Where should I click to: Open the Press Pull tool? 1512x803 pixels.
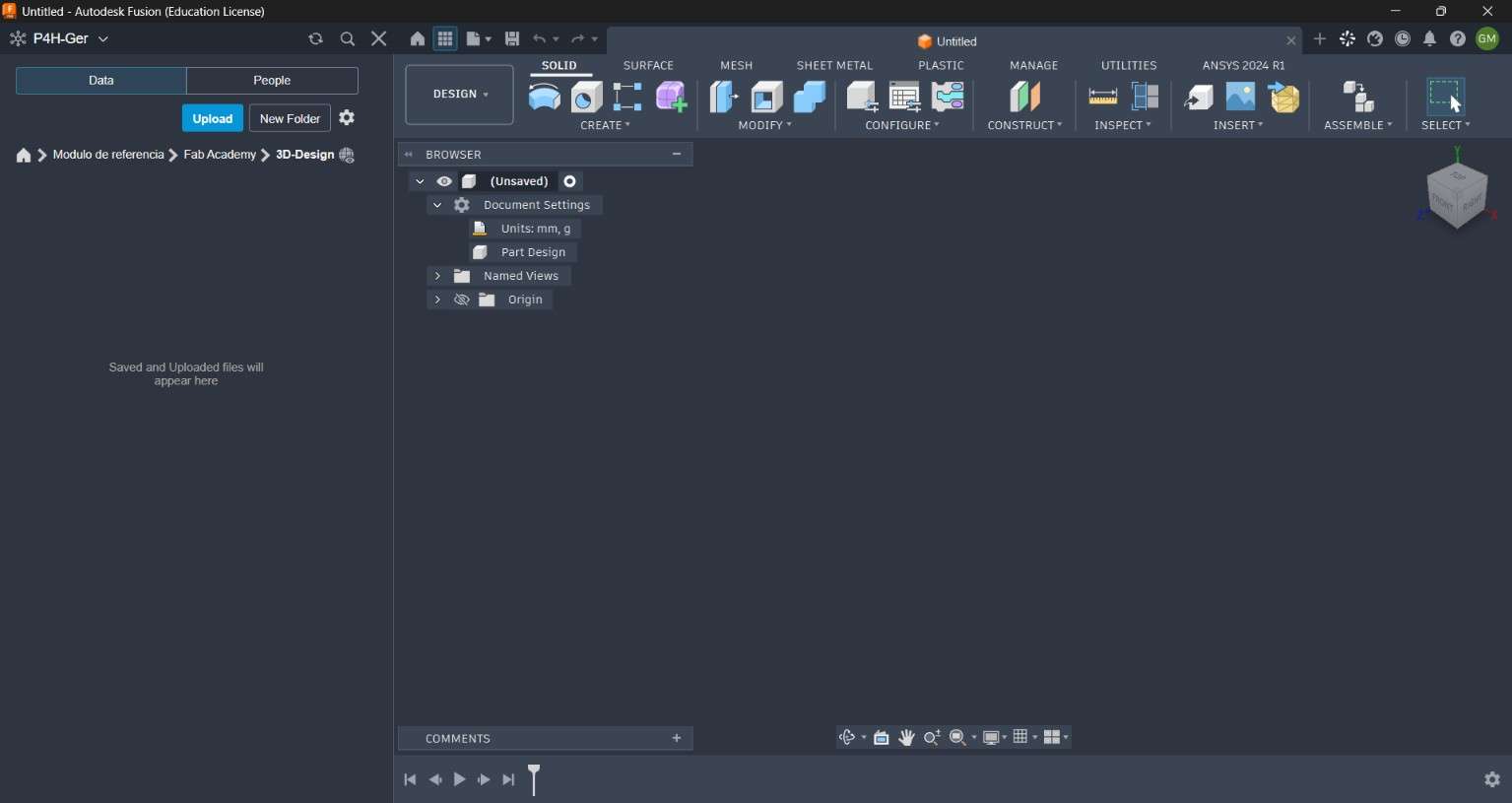pyautogui.click(x=724, y=97)
